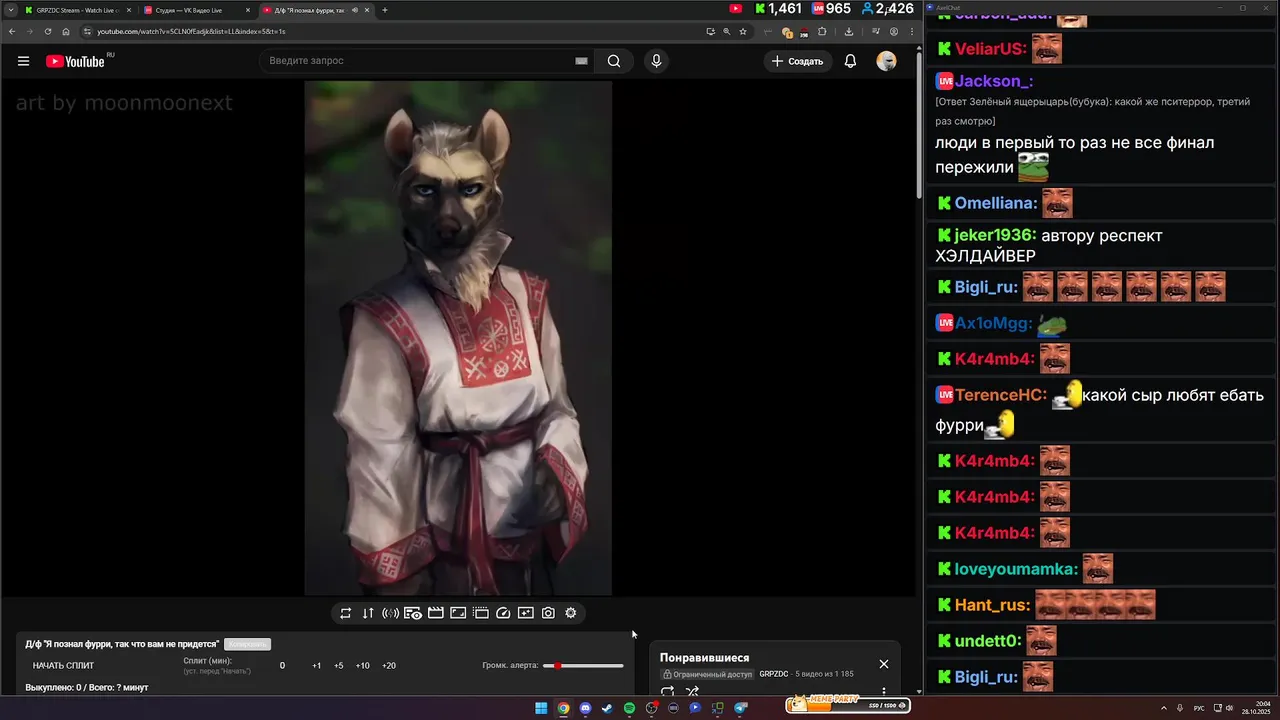Click the reverse playlist arrows icon

(x=368, y=613)
